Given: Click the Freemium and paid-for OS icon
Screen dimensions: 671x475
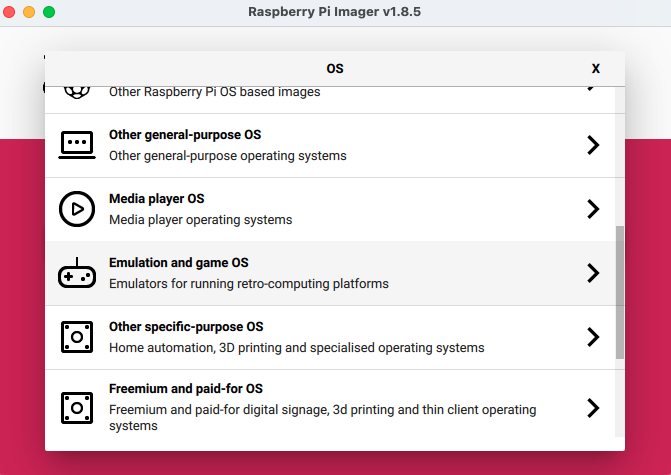Looking at the screenshot, I should (x=77, y=407).
